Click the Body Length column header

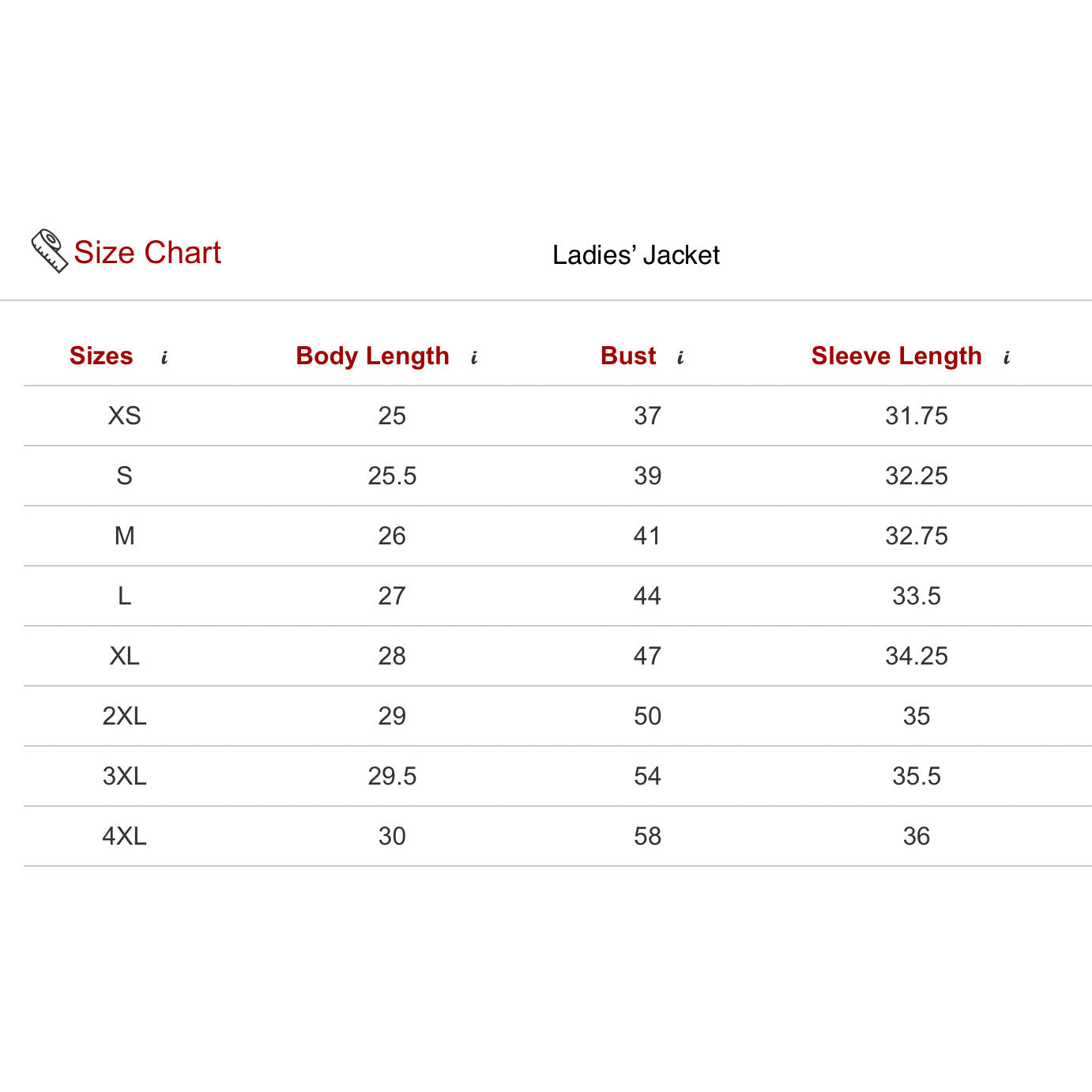pos(372,356)
